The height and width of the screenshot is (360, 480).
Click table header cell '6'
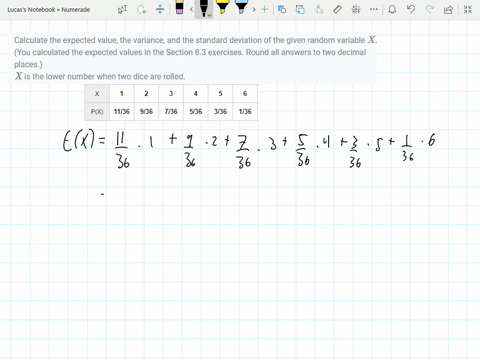[245, 94]
